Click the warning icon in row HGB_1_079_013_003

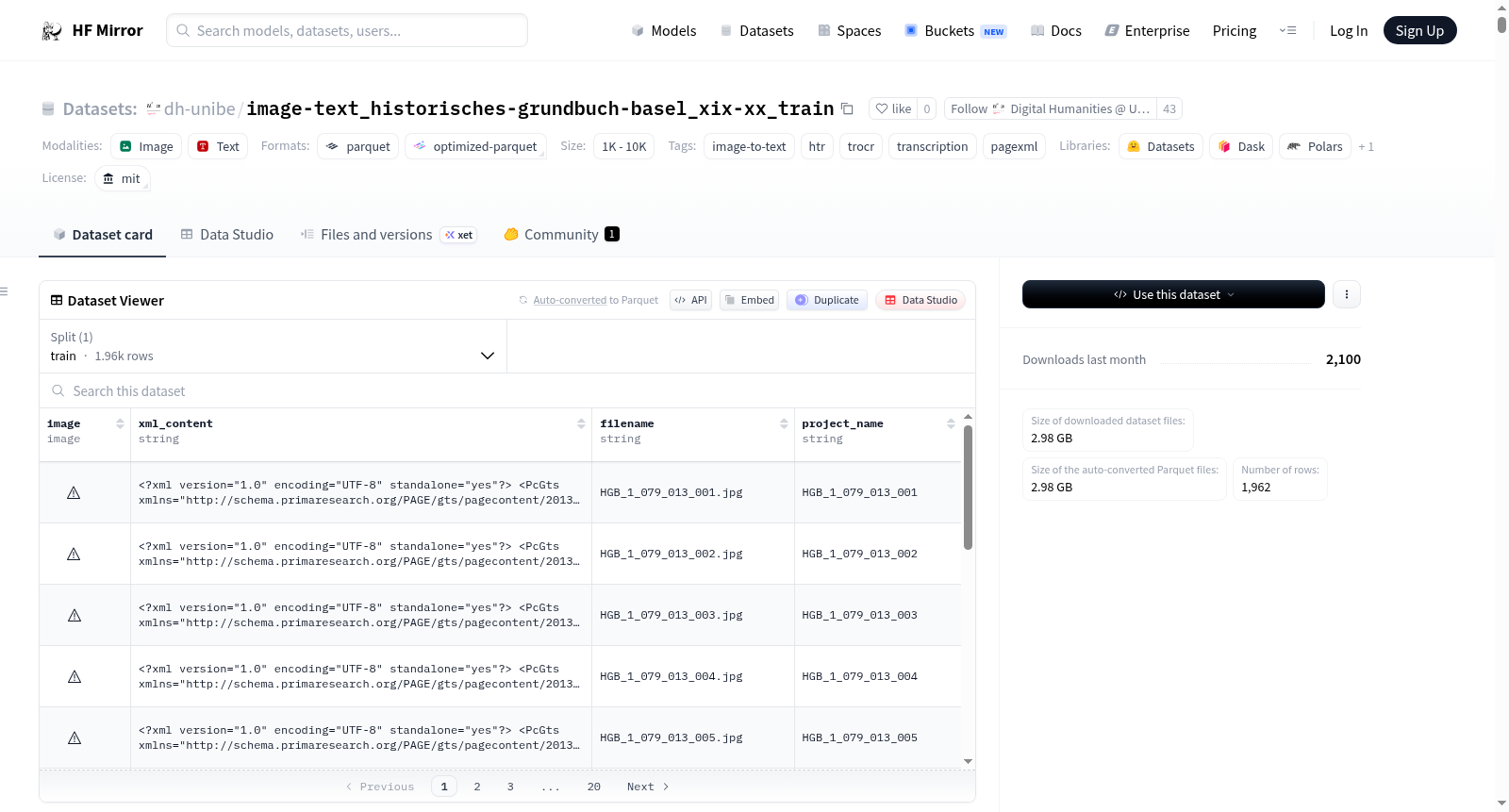pyautogui.click(x=74, y=615)
